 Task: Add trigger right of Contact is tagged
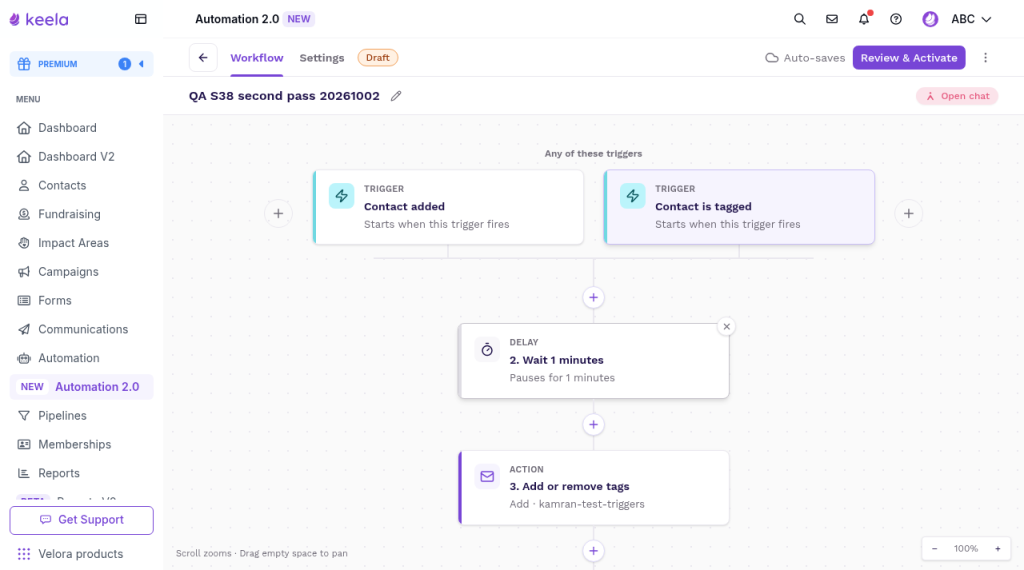[x=908, y=214]
